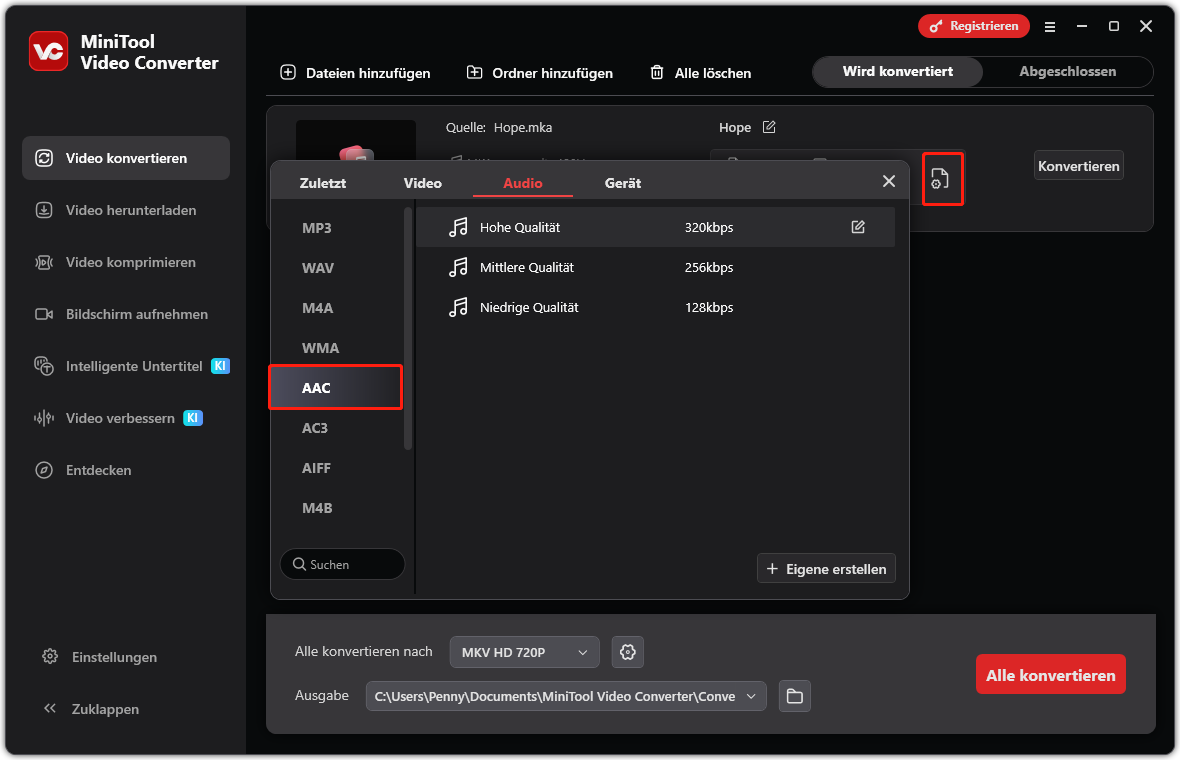The height and width of the screenshot is (760, 1180).
Task: Select Video konvertieren in sidebar
Action: click(126, 158)
